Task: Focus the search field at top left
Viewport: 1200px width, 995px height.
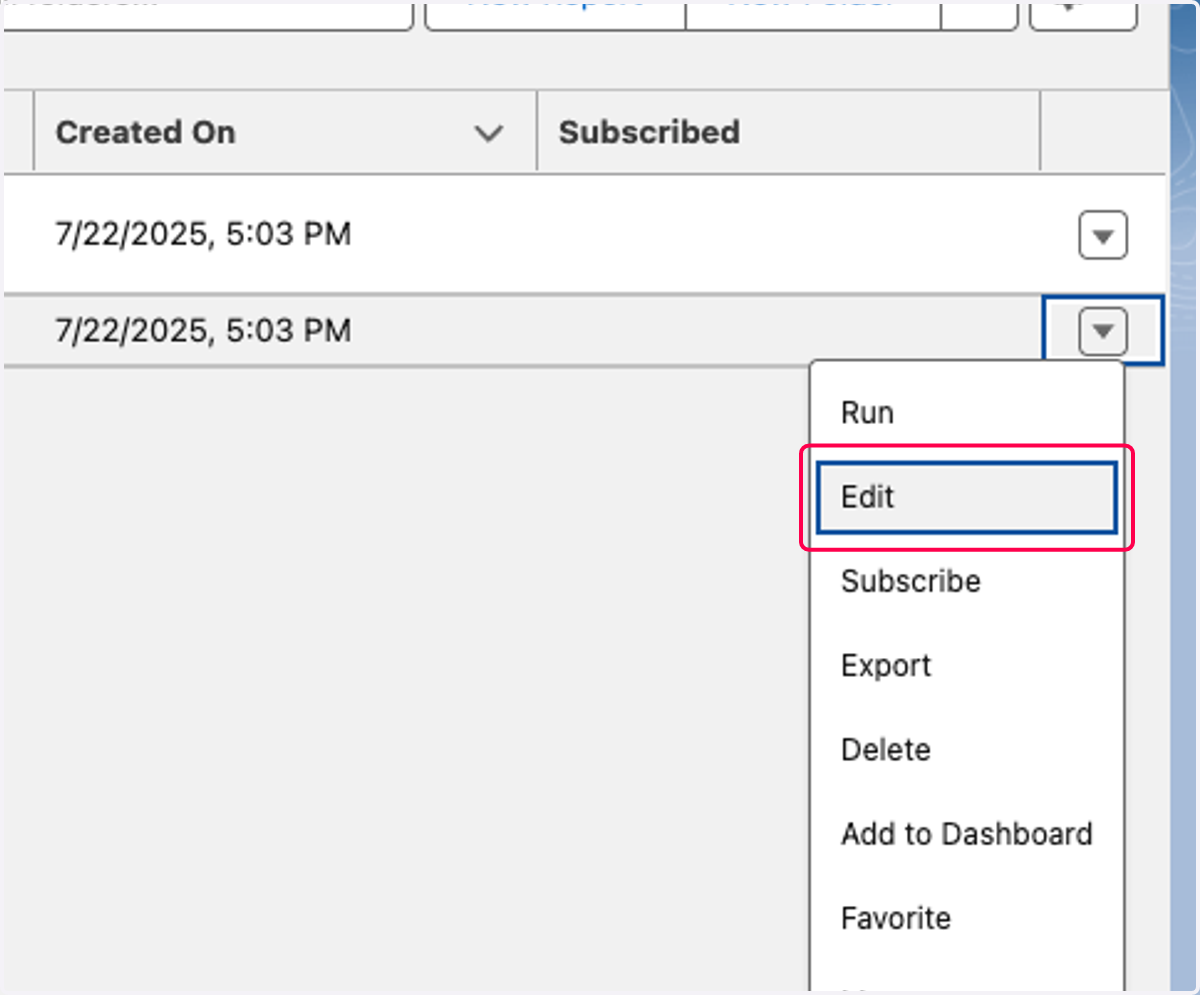Action: 207,14
